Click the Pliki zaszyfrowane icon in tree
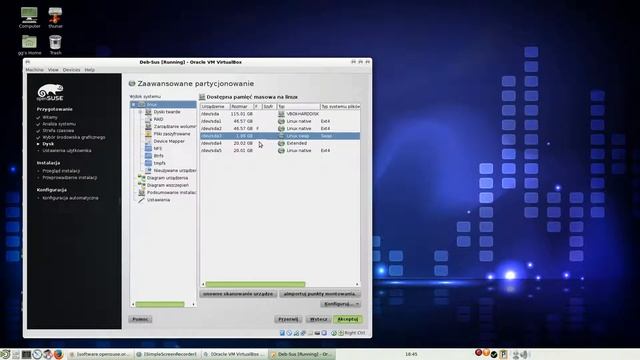Viewport: 640px width, 360px height. click(x=148, y=134)
